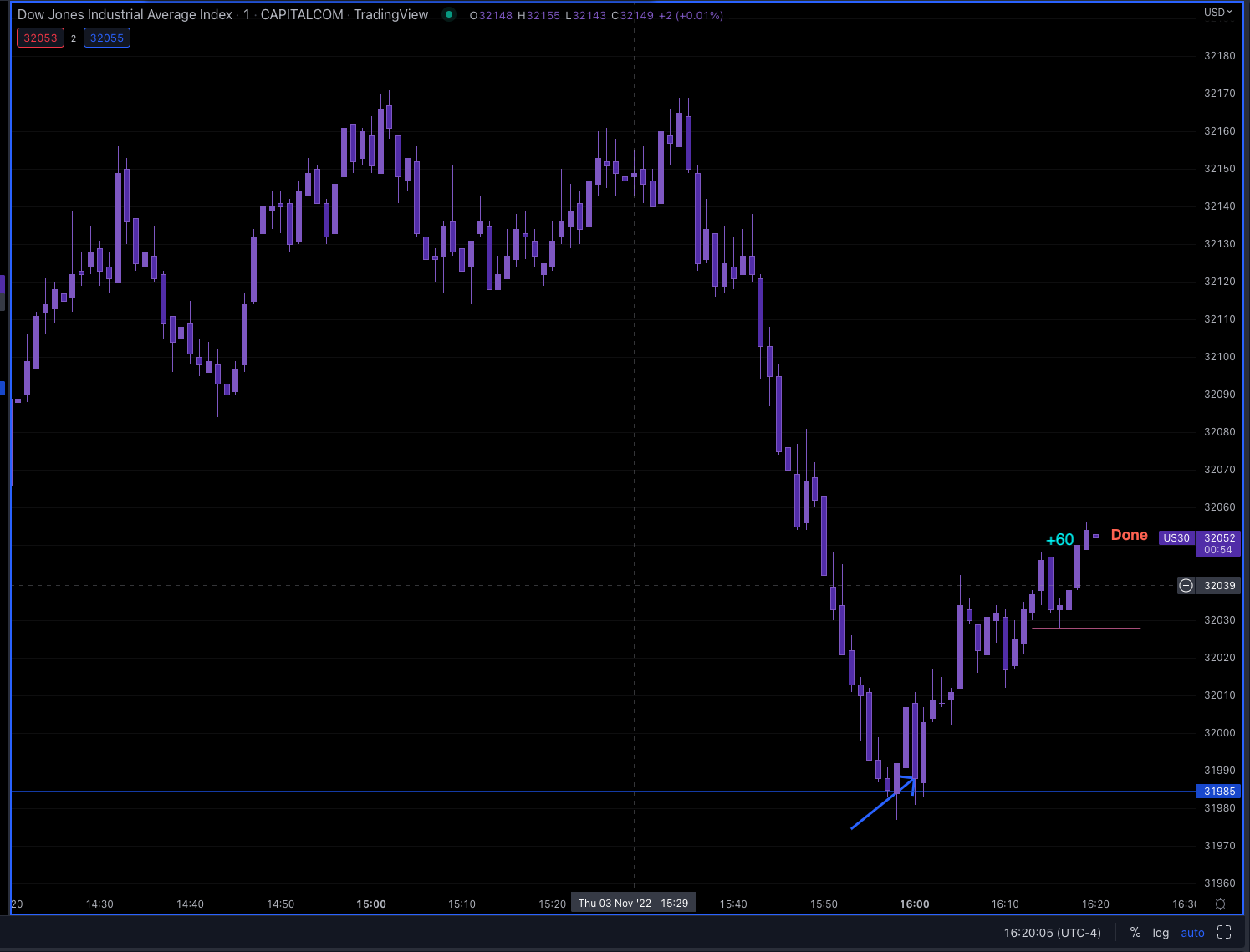
Task: Open chart settings gear on time axis
Action: [x=1220, y=904]
